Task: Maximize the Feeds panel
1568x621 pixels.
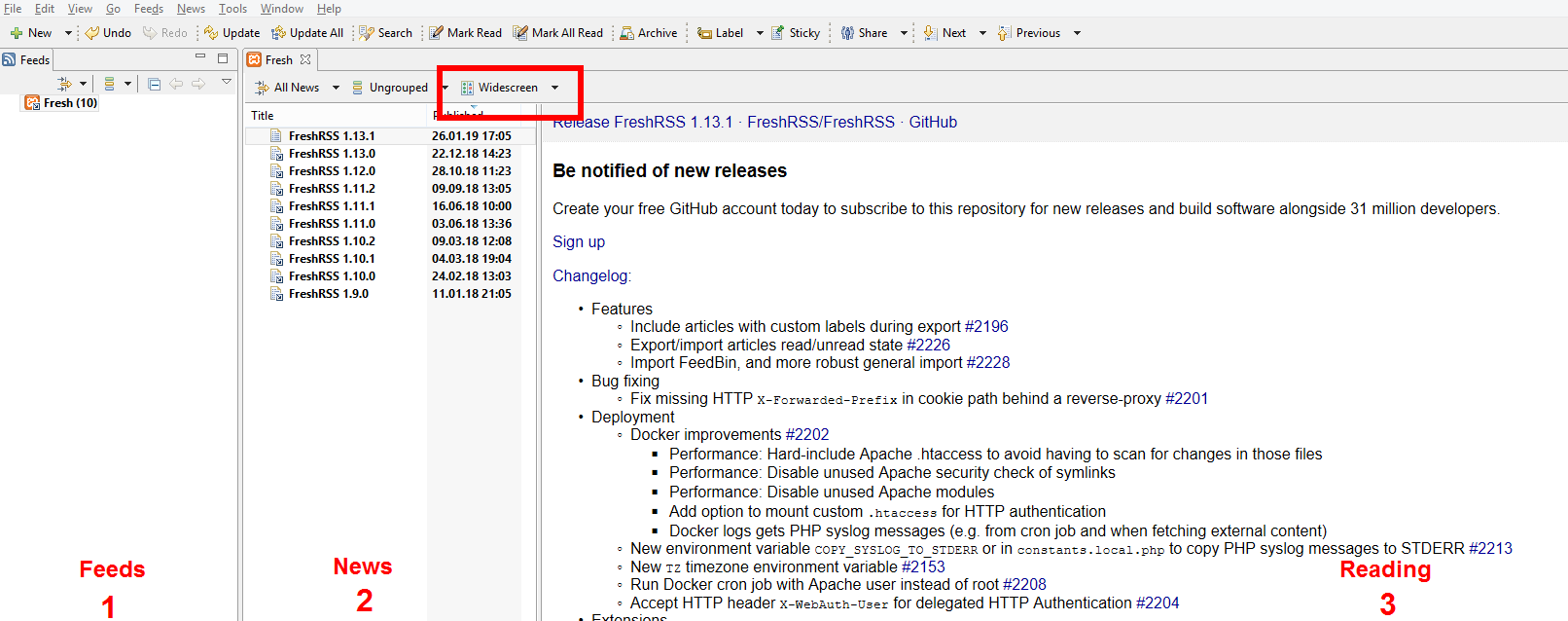Action: pos(223,58)
